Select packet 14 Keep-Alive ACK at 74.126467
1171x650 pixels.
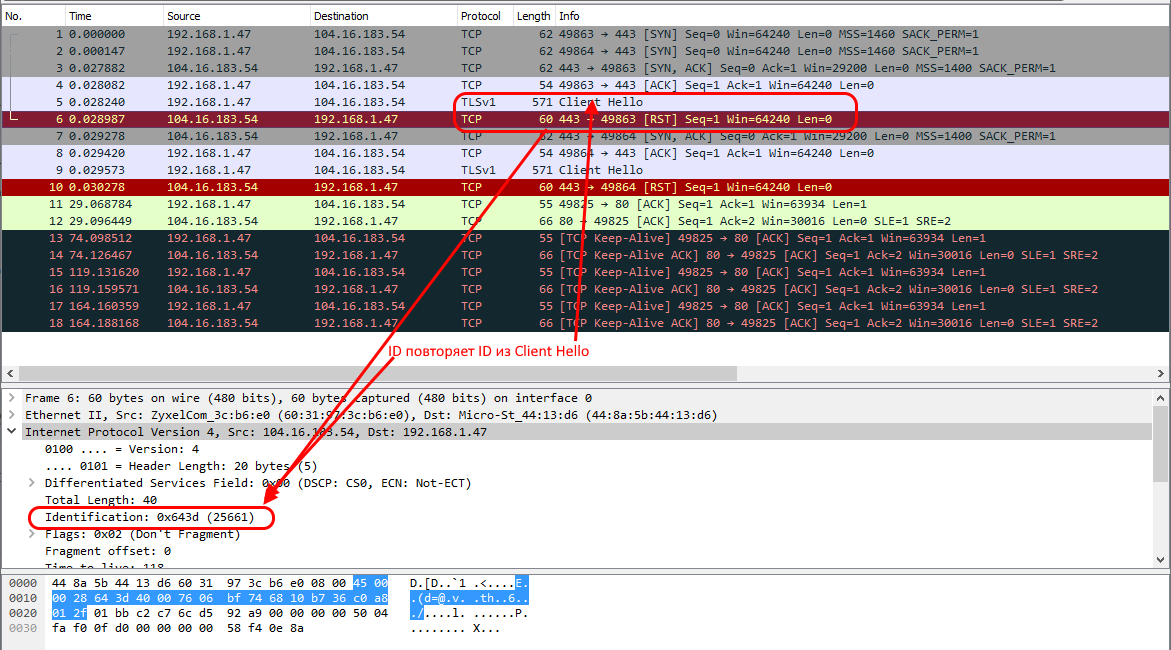point(586,256)
